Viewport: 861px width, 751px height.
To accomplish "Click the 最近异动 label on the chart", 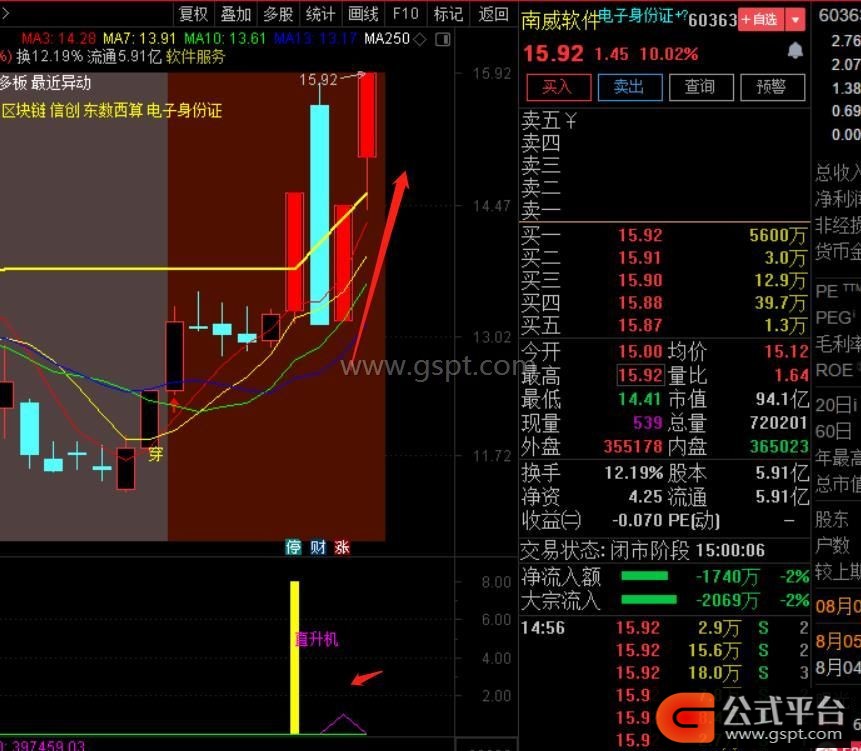I will click(60, 83).
